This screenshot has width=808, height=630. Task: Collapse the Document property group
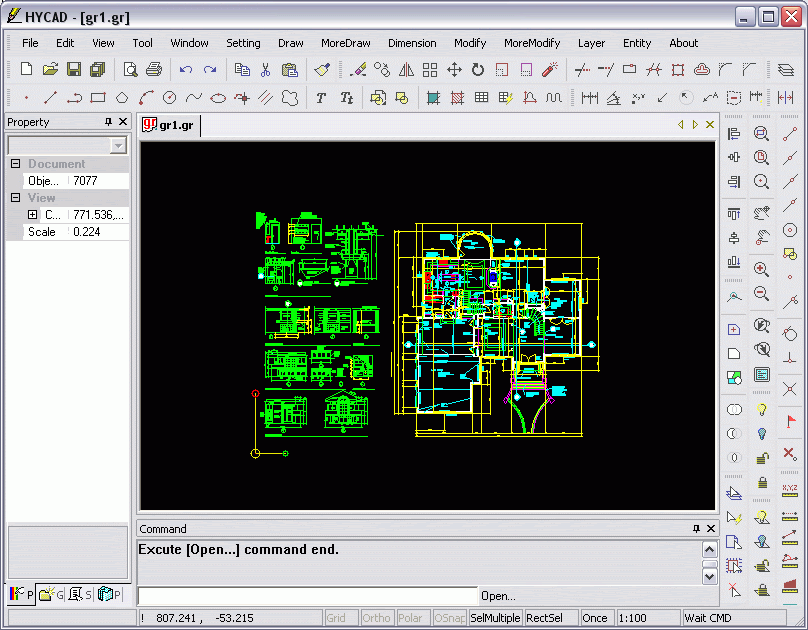coord(16,164)
